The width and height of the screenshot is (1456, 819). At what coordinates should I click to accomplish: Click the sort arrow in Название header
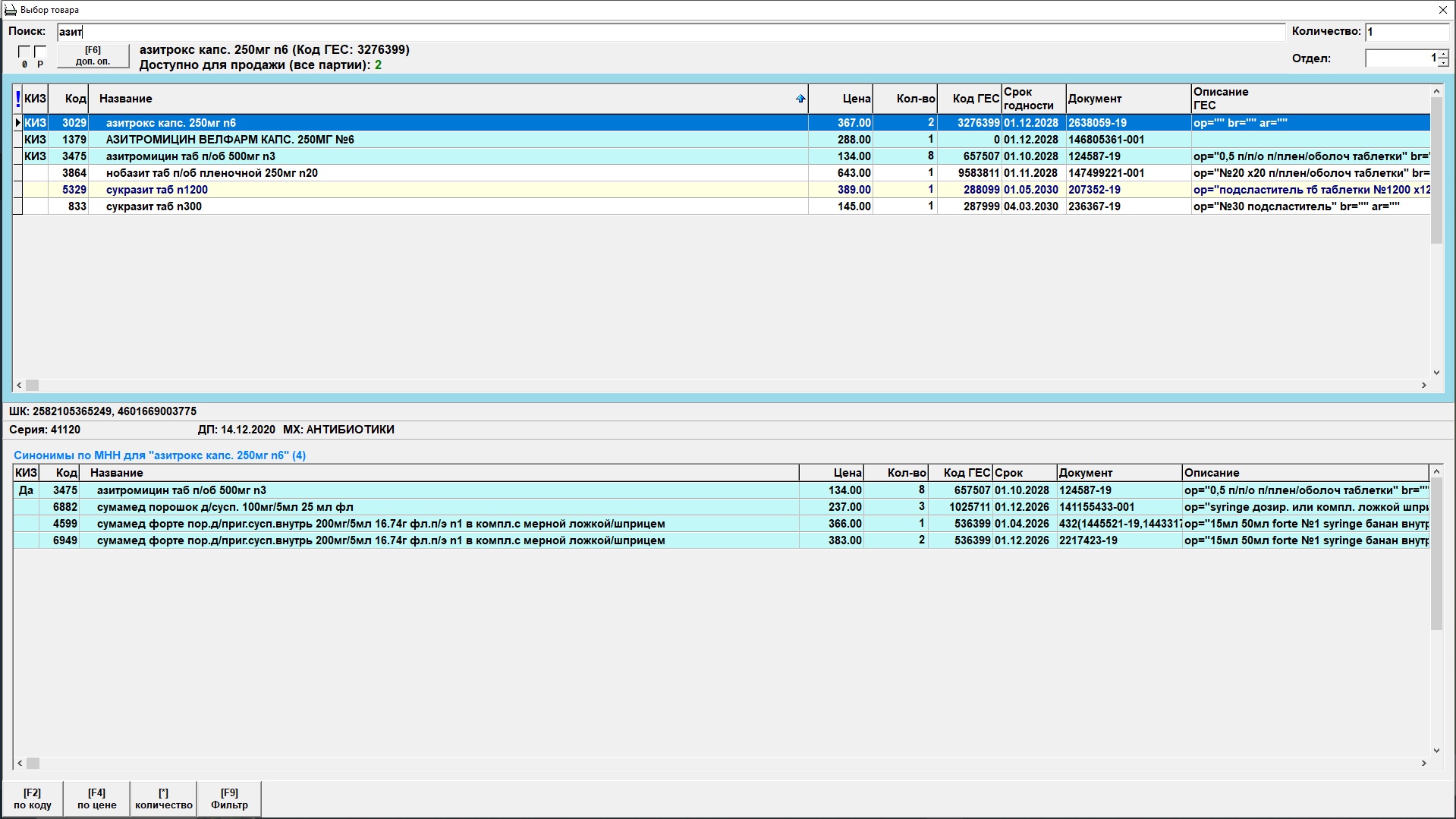pyautogui.click(x=800, y=99)
